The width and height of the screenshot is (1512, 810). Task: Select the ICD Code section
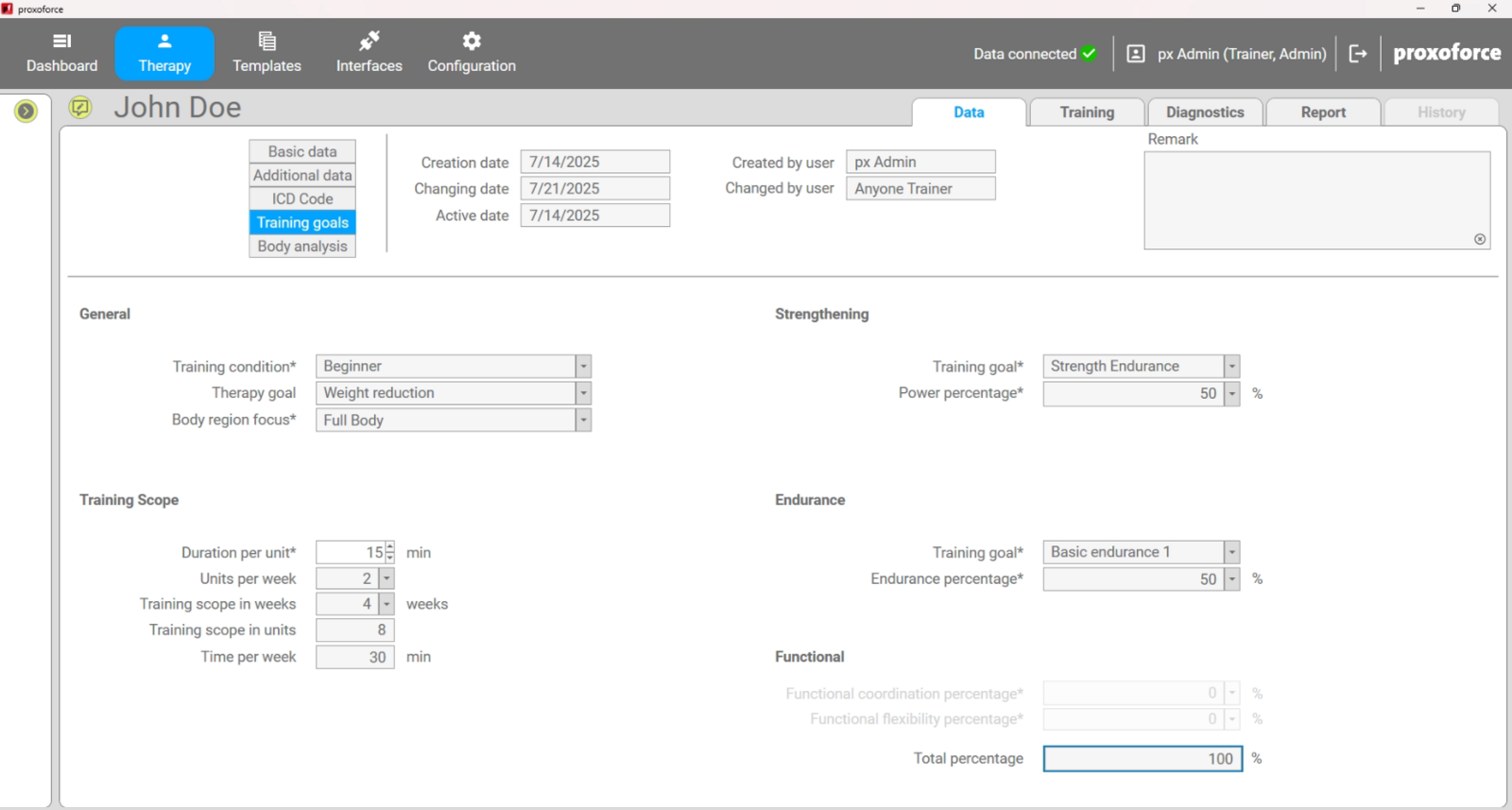click(x=302, y=199)
